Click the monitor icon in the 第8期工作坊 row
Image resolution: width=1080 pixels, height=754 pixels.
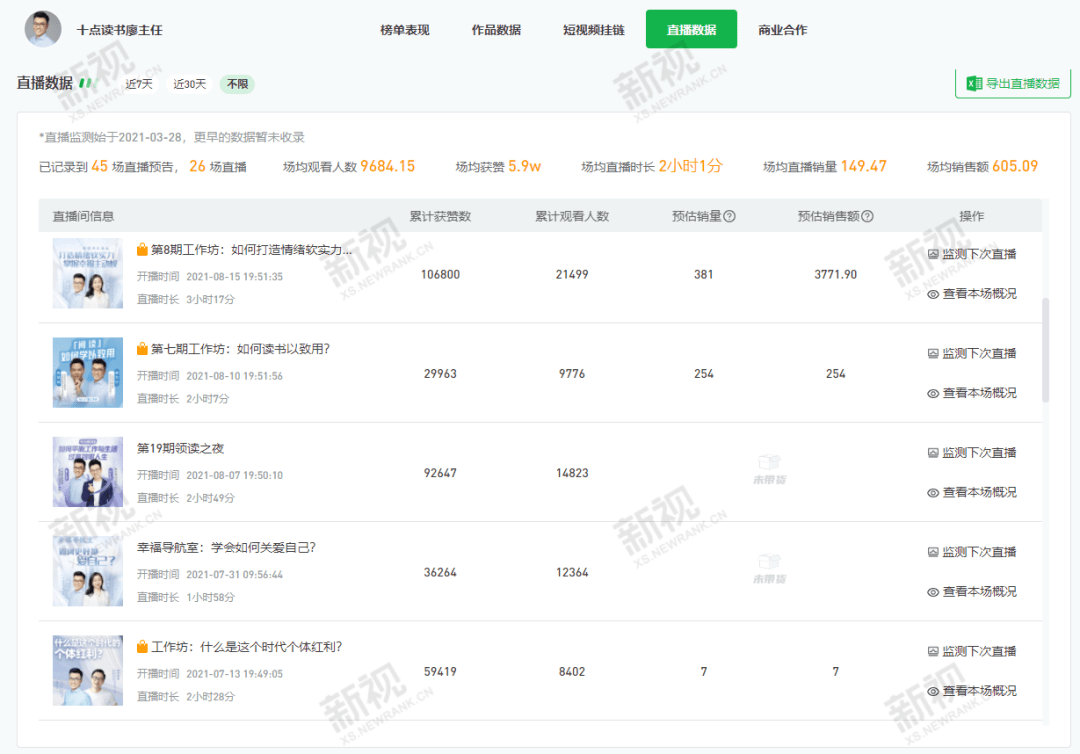(933, 254)
